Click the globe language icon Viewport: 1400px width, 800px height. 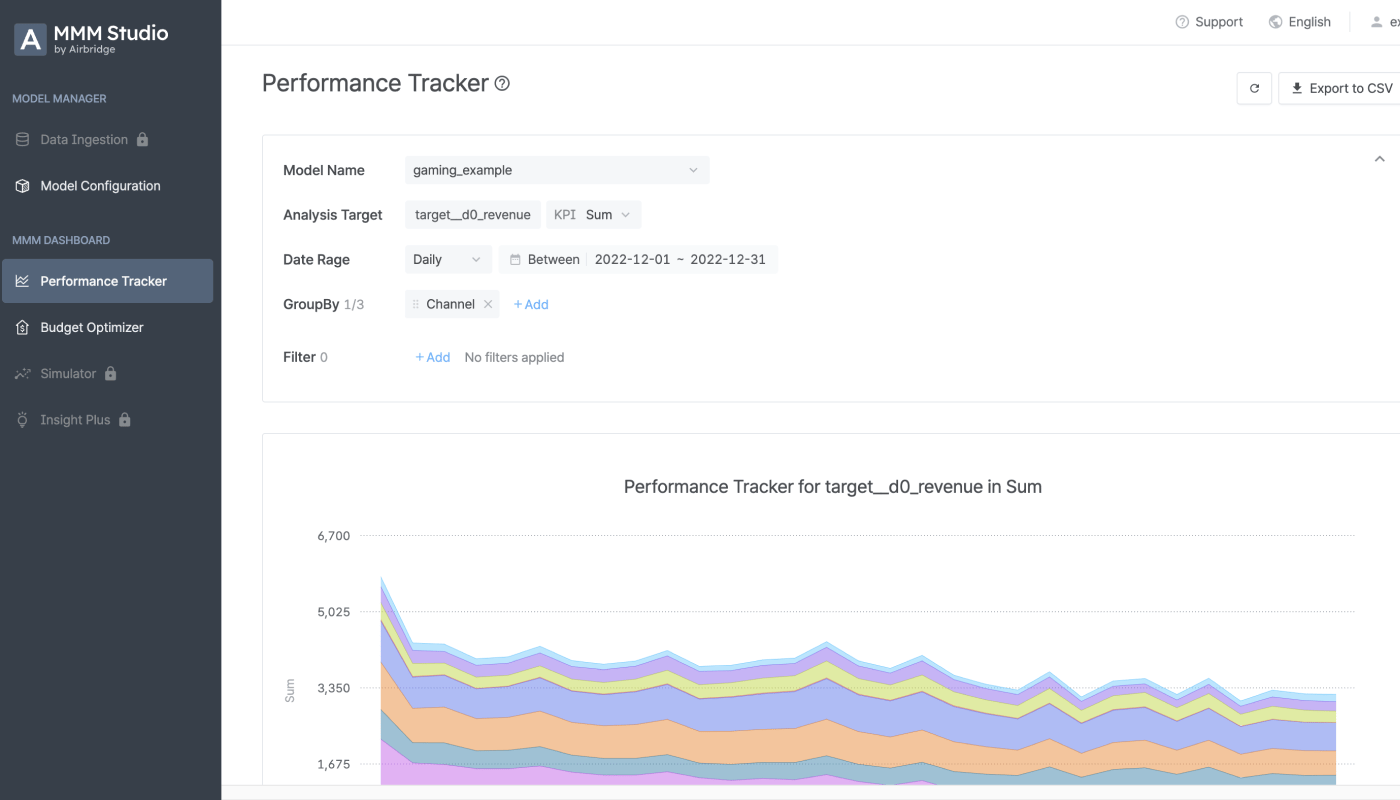(1275, 22)
